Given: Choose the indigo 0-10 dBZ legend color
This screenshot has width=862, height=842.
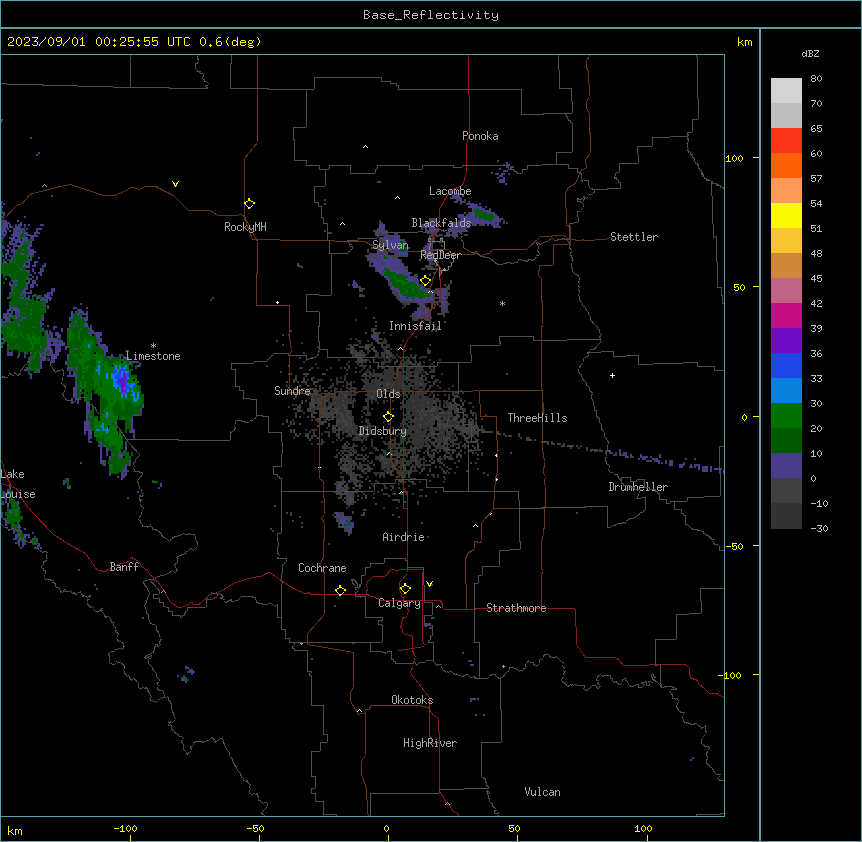Looking at the screenshot, I should 786,466.
